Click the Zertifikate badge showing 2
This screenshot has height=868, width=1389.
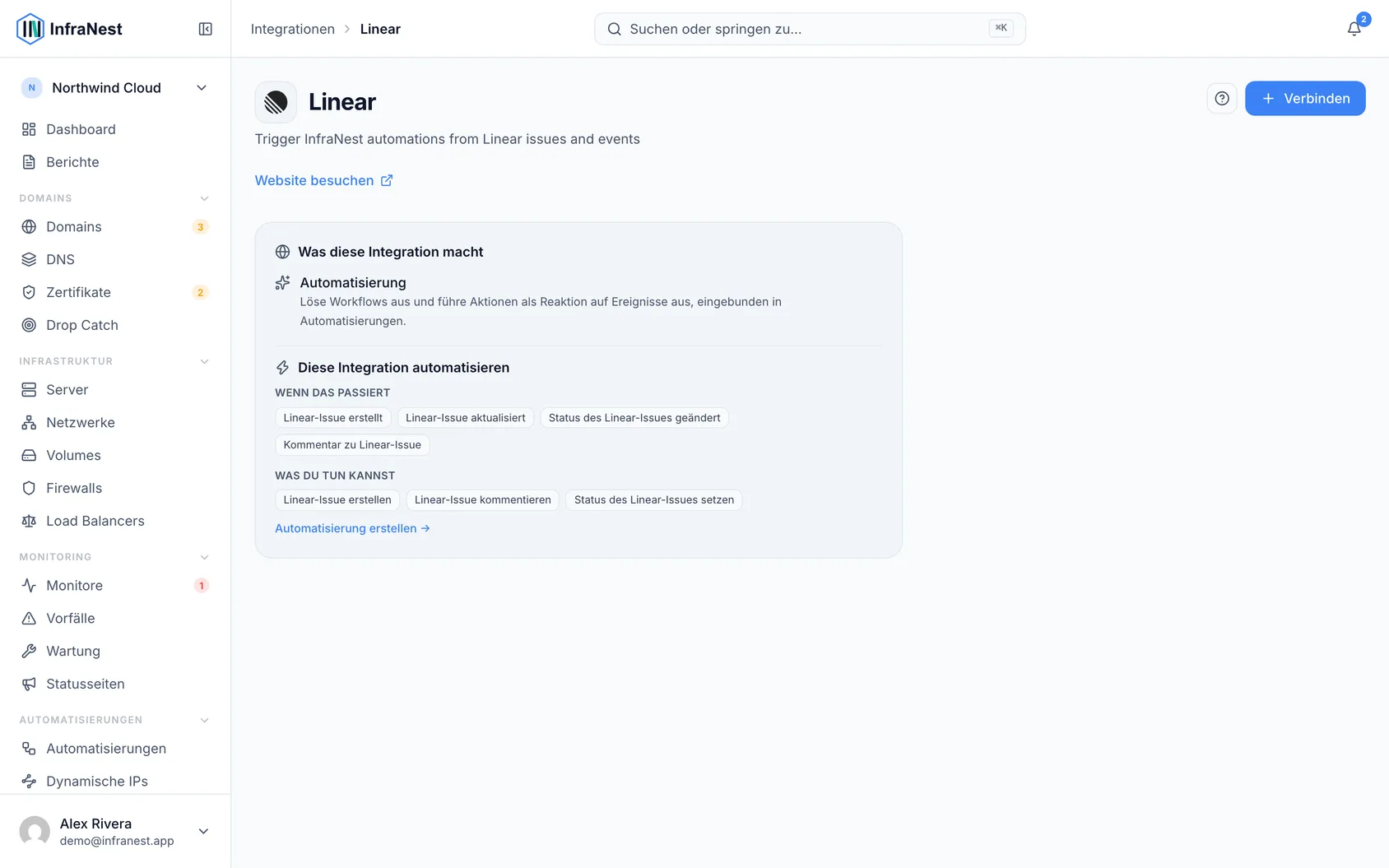coord(200,293)
